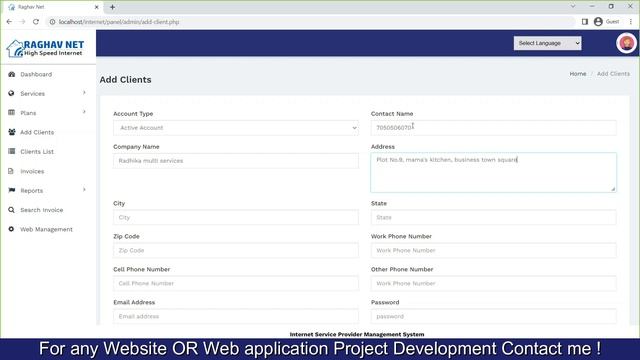640x360 pixels.
Task: Open the user avatar profile menu
Action: tap(626, 43)
